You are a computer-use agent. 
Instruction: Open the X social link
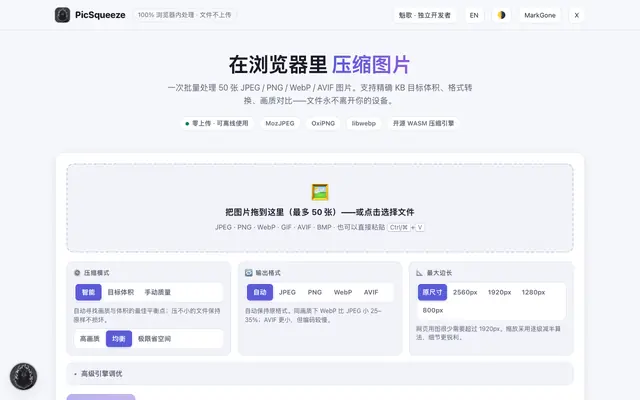coord(576,15)
